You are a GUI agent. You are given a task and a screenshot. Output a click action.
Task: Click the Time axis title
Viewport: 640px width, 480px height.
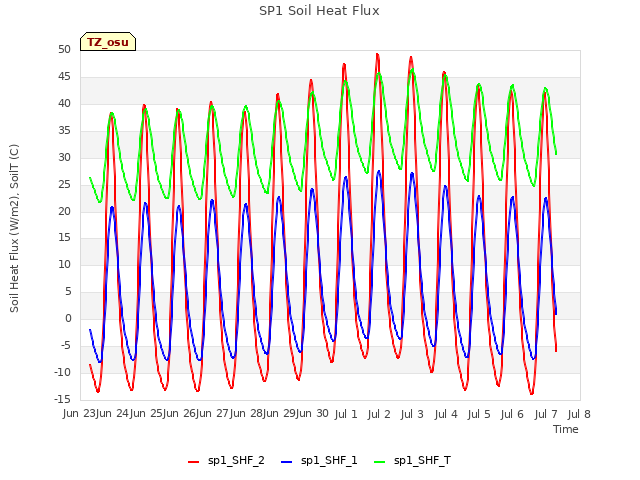(566, 429)
